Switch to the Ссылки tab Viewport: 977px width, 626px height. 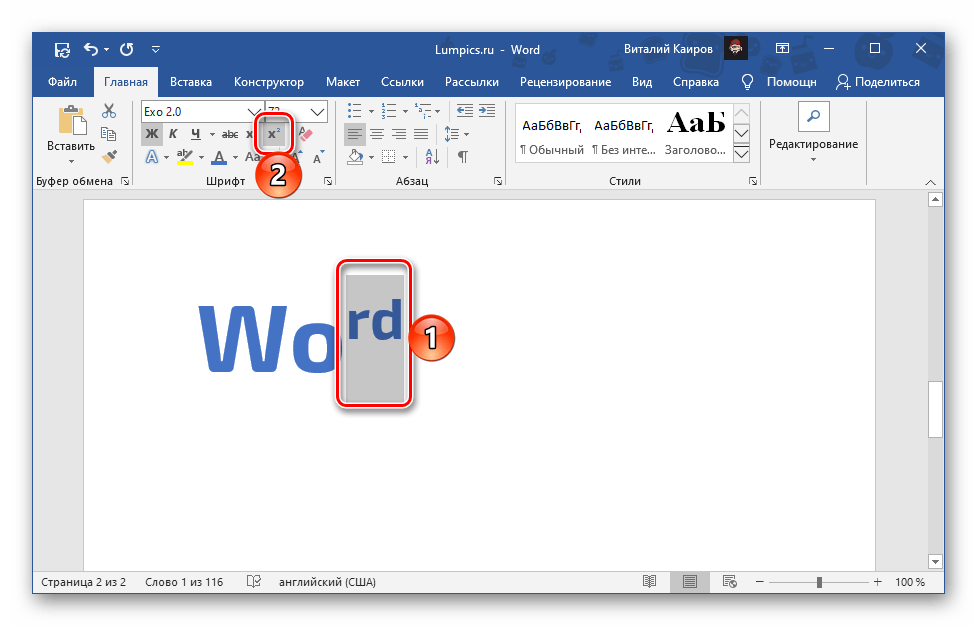pyautogui.click(x=402, y=82)
